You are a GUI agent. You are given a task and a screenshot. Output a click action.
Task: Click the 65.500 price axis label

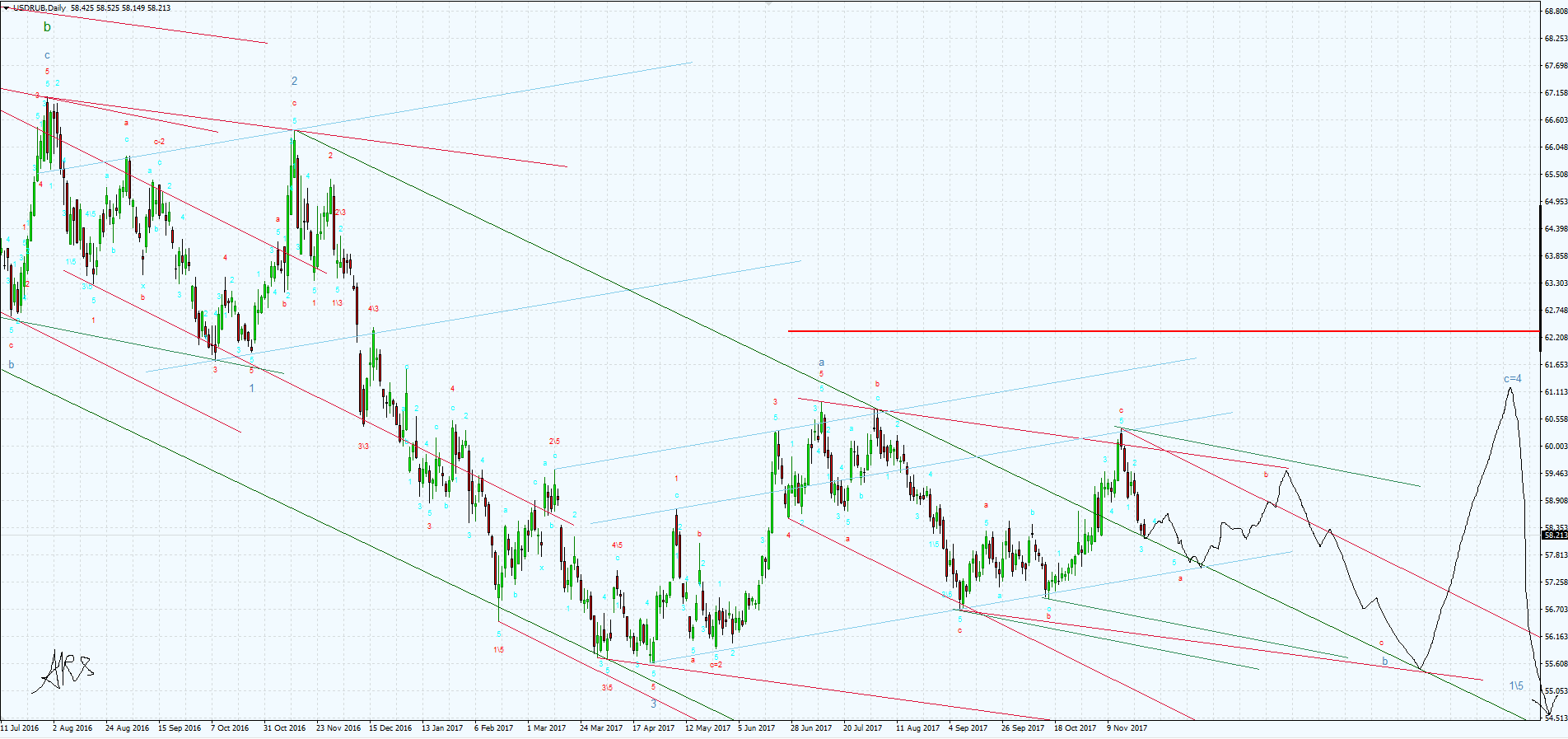[x=1556, y=175]
